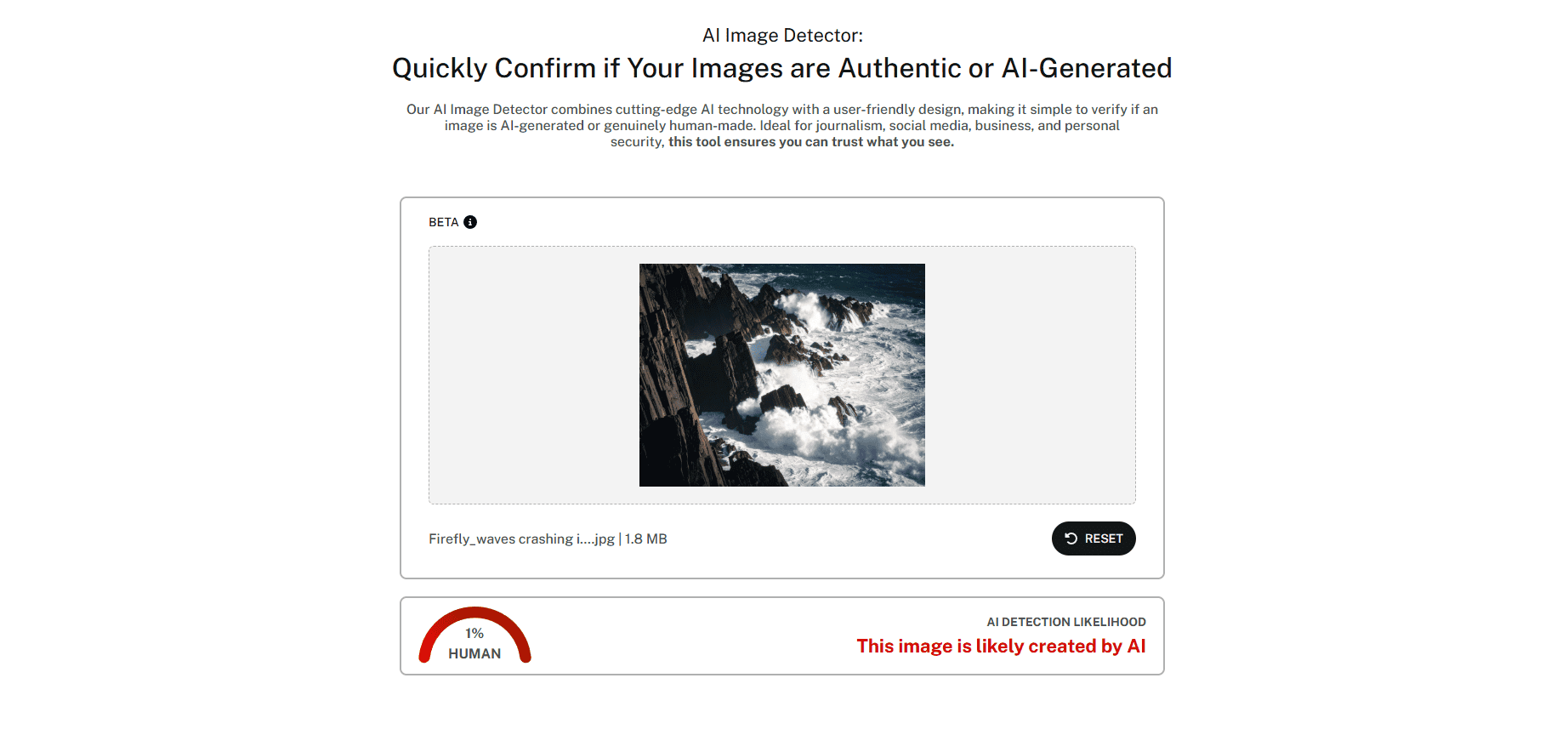Image resolution: width=1568 pixels, height=735 pixels.
Task: Click the BETA label
Action: click(443, 222)
